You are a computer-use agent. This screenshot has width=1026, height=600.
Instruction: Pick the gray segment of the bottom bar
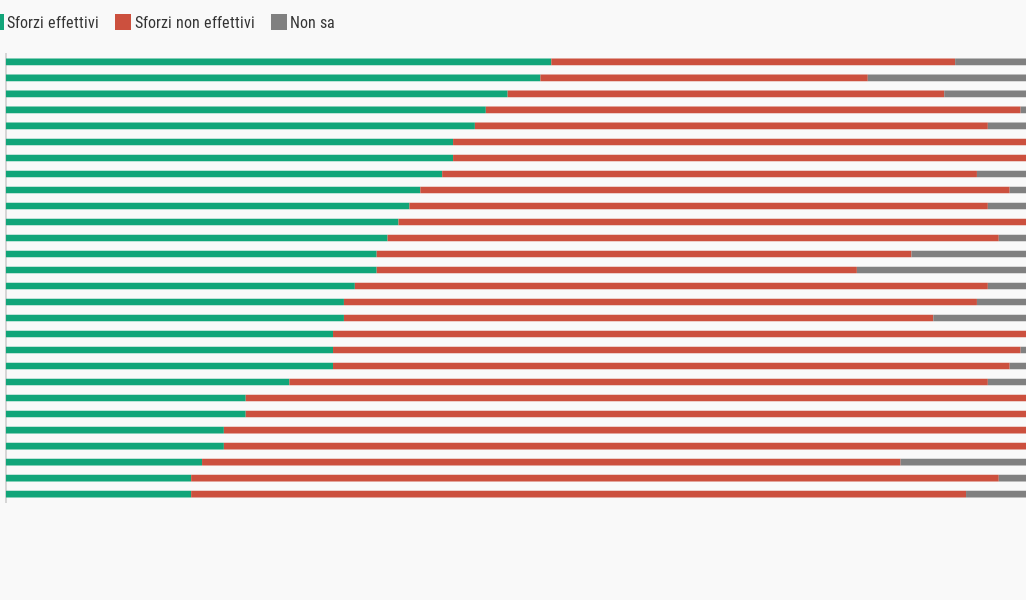click(x=995, y=494)
